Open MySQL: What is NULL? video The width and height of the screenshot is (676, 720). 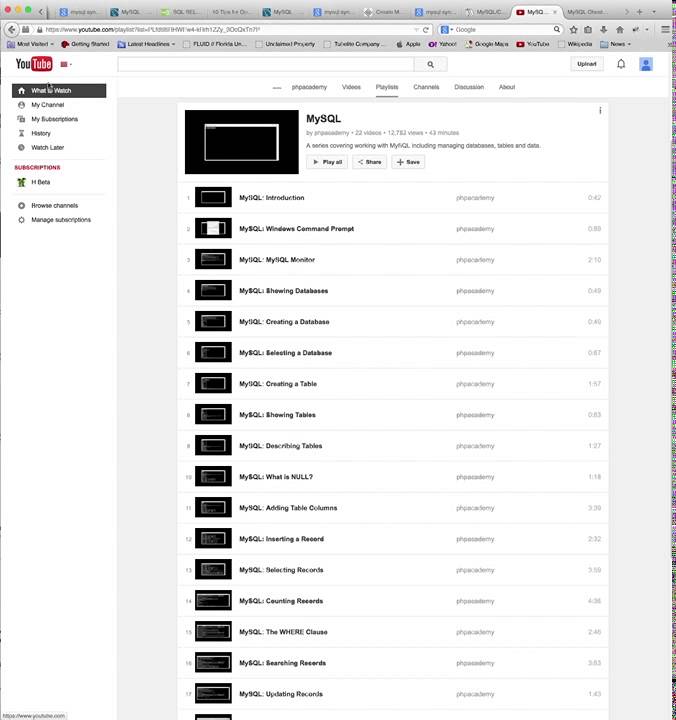(x=276, y=477)
